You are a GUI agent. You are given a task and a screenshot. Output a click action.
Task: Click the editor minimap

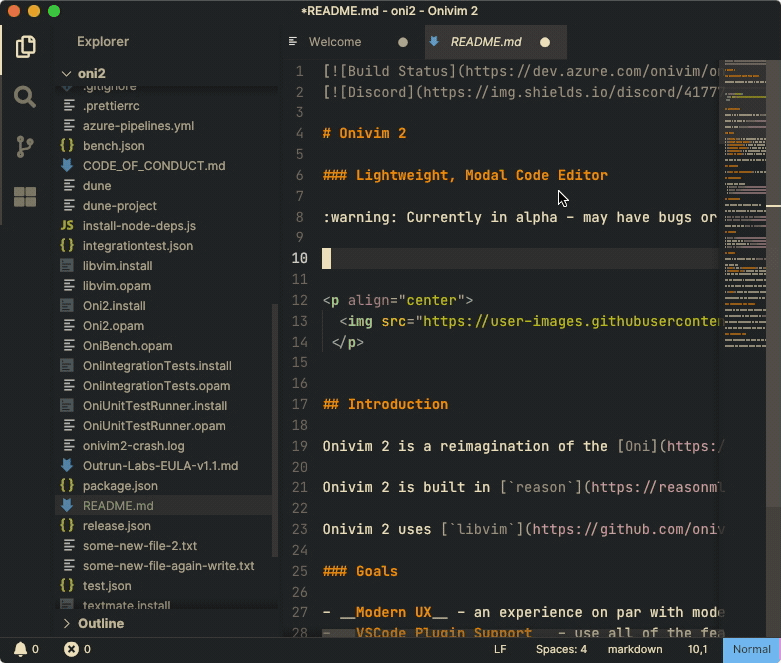tap(745, 204)
